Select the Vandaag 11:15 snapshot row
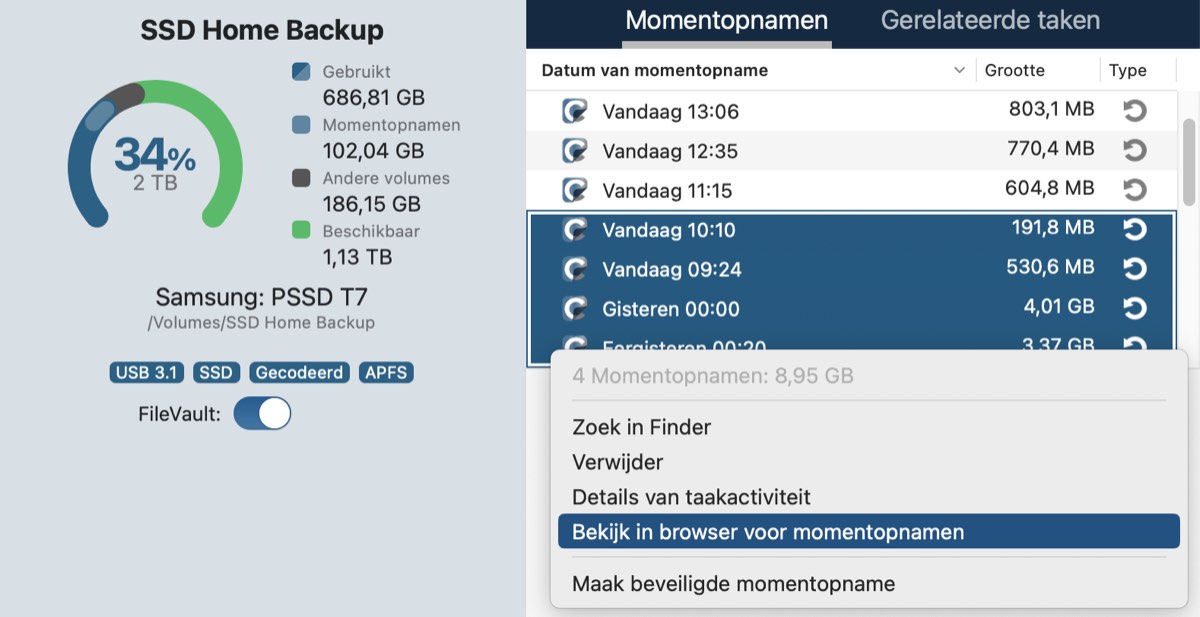Viewport: 1200px width, 617px height. [852, 189]
